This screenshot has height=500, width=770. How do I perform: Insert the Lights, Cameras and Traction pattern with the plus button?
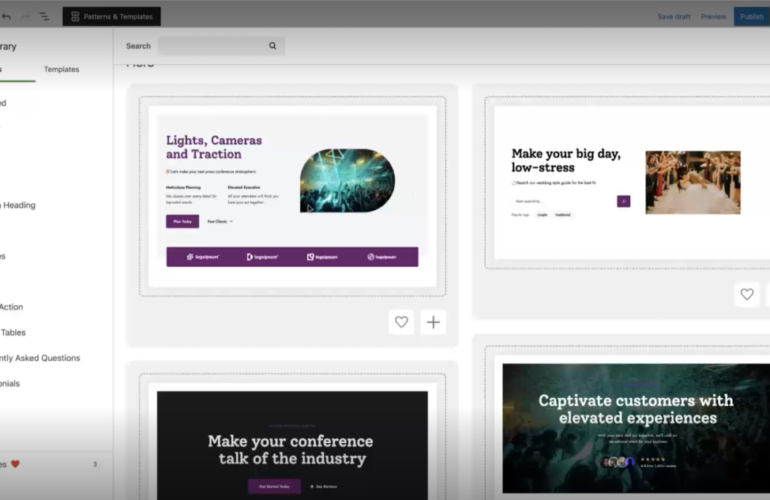point(433,322)
